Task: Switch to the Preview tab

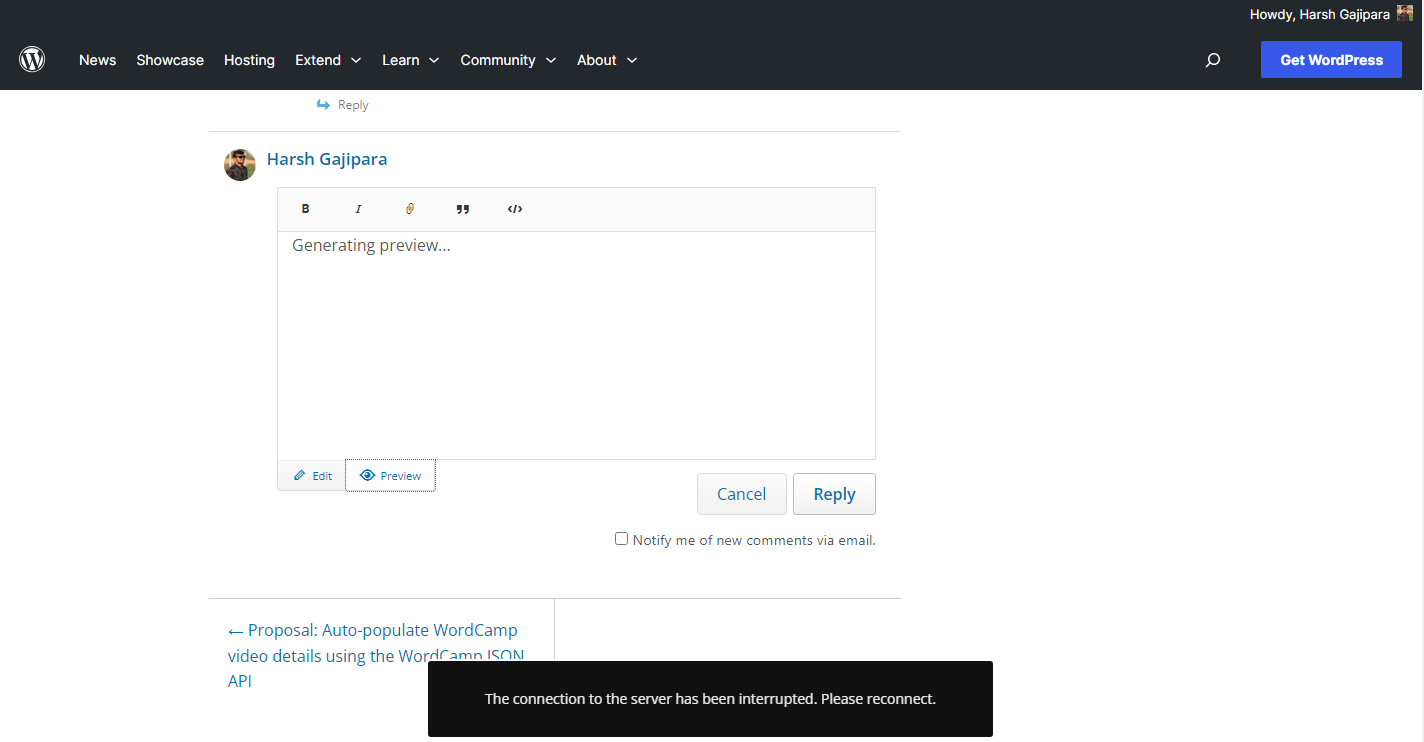Action: click(391, 476)
